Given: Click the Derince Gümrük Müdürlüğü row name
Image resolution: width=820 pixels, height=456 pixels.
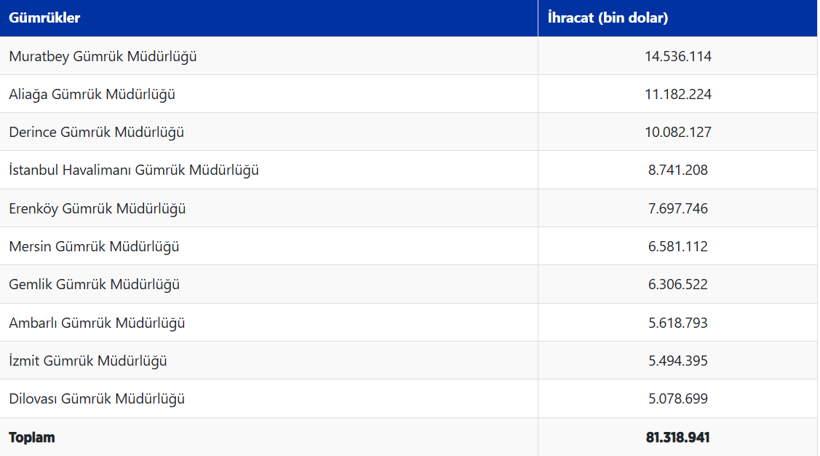Looking at the screenshot, I should 97,132.
